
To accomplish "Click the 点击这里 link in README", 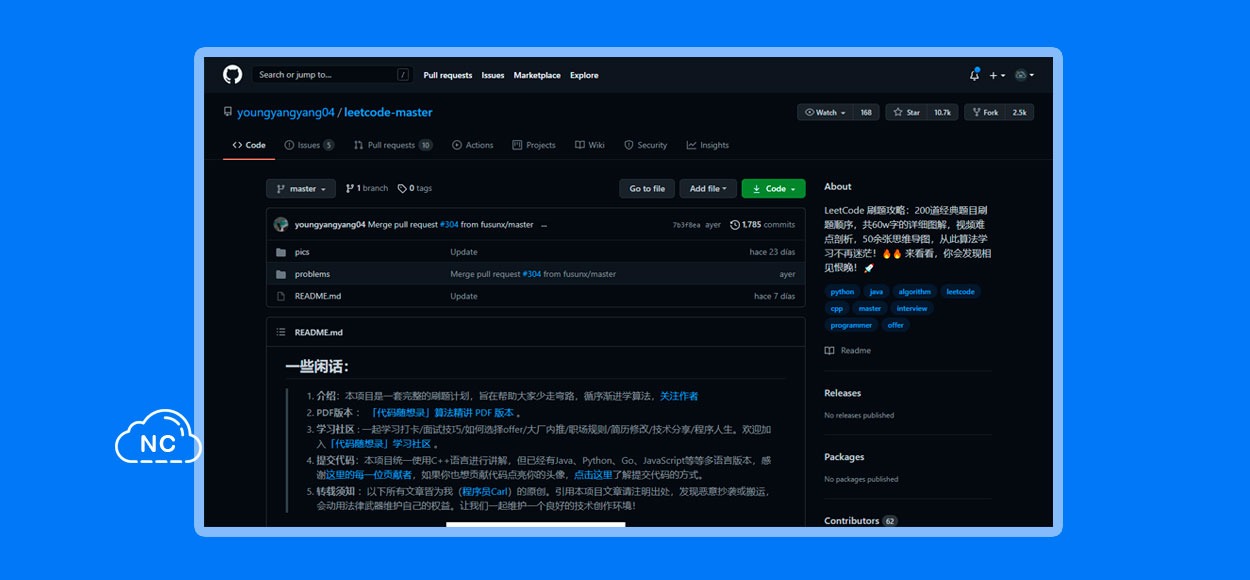I will tap(593, 475).
